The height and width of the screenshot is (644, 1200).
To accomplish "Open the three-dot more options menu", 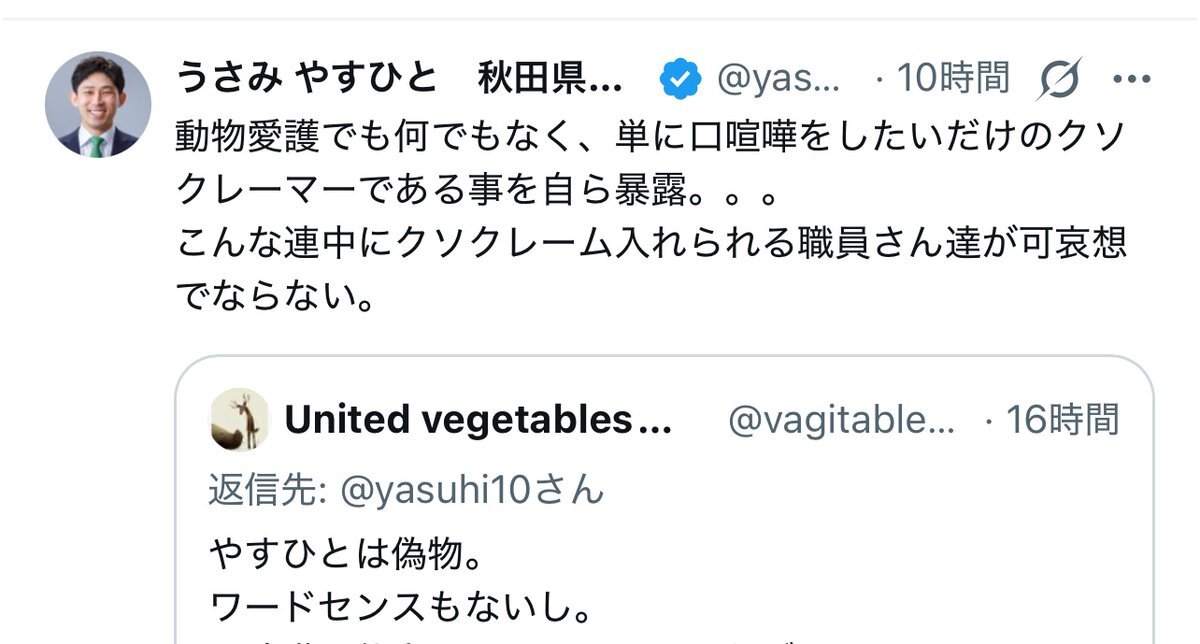I will [1132, 79].
